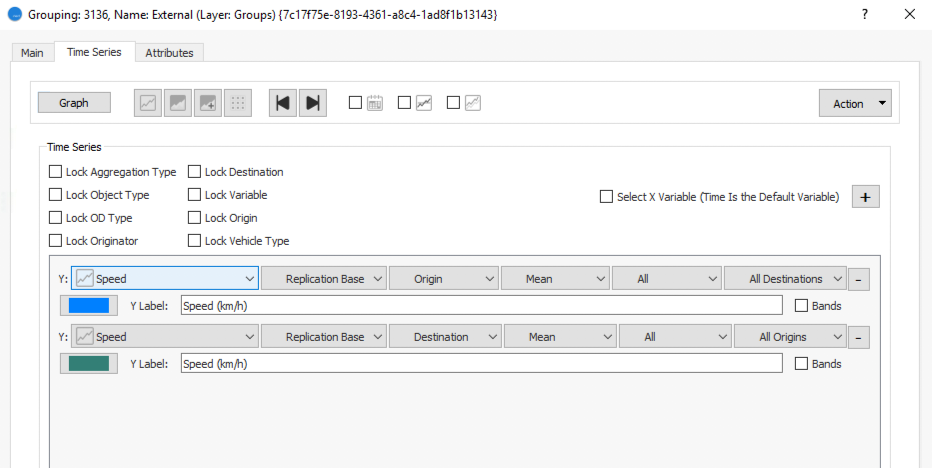Click the plus button to add variable

tap(865, 197)
